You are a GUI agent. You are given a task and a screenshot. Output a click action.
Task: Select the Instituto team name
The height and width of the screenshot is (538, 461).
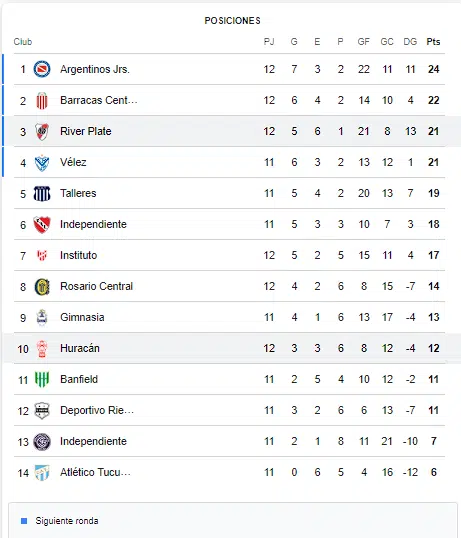[x=79, y=255]
